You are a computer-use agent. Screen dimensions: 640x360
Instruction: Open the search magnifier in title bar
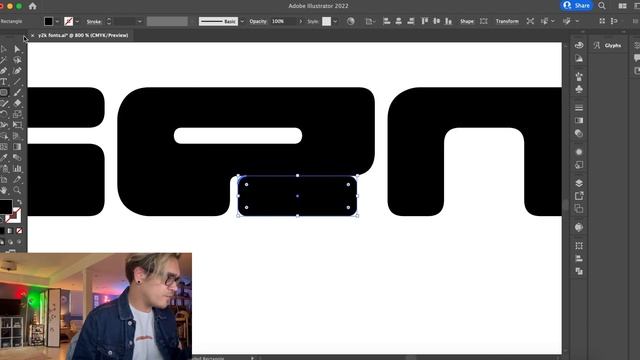pyautogui.click(x=602, y=6)
